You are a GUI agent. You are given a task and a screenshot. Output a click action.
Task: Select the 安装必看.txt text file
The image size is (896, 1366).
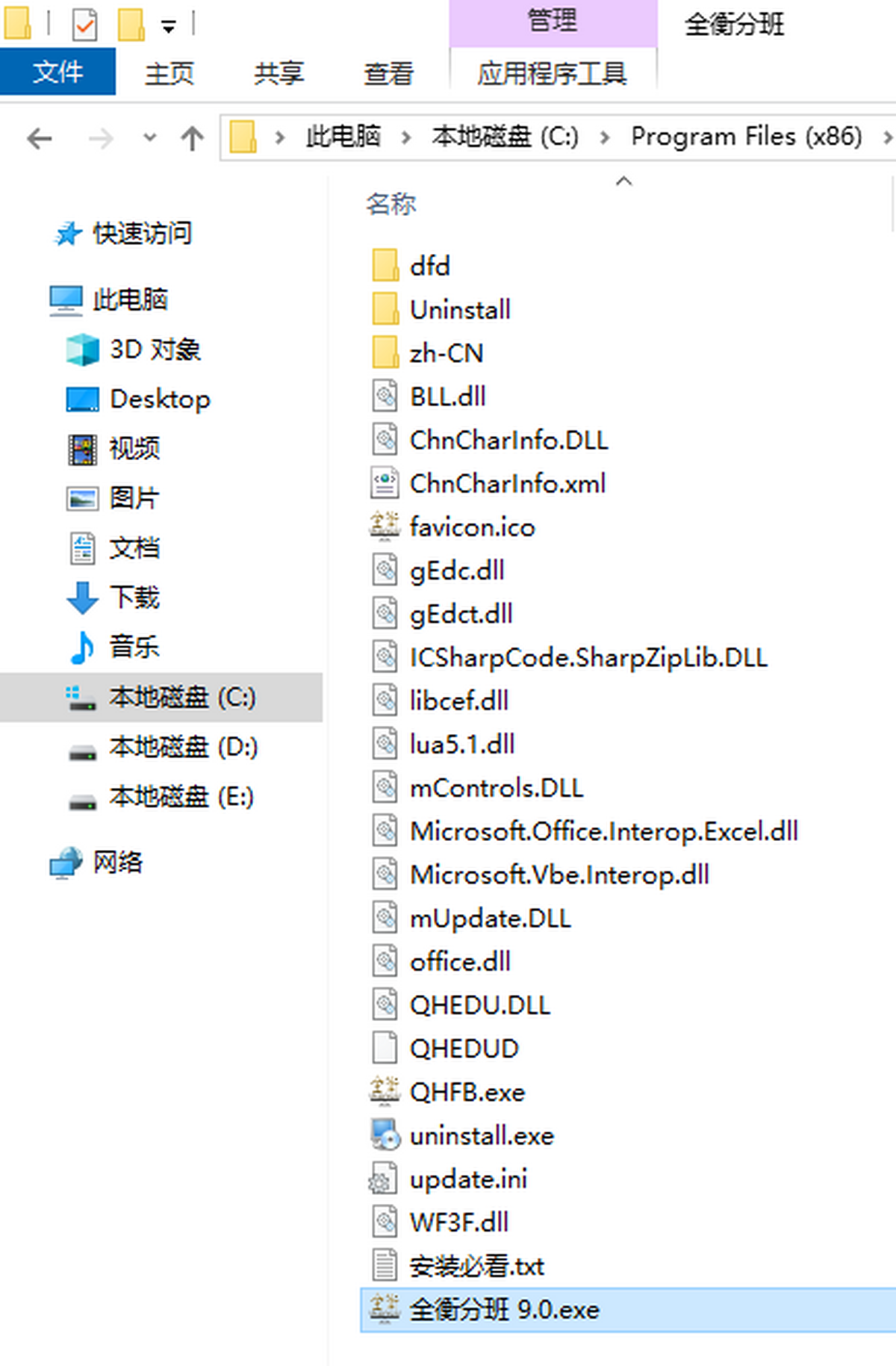pos(476,1266)
